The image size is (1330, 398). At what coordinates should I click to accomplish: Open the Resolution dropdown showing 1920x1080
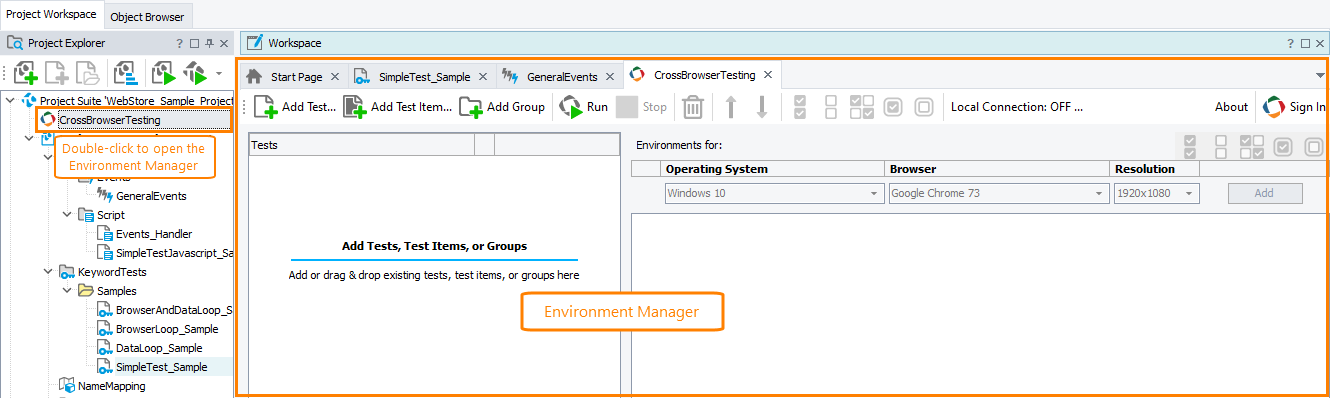[x=1156, y=193]
